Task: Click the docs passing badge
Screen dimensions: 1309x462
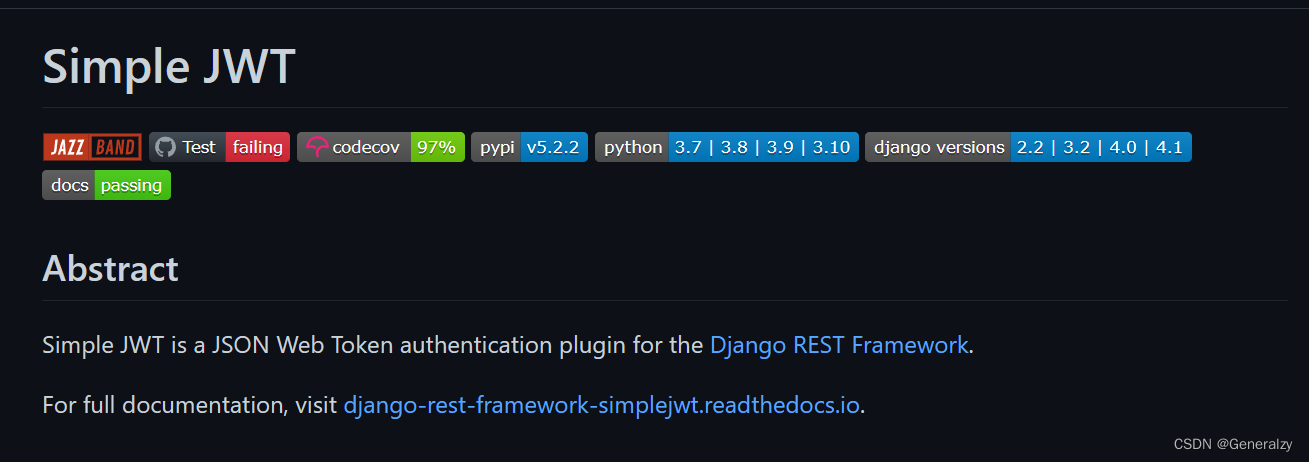Action: (x=106, y=185)
